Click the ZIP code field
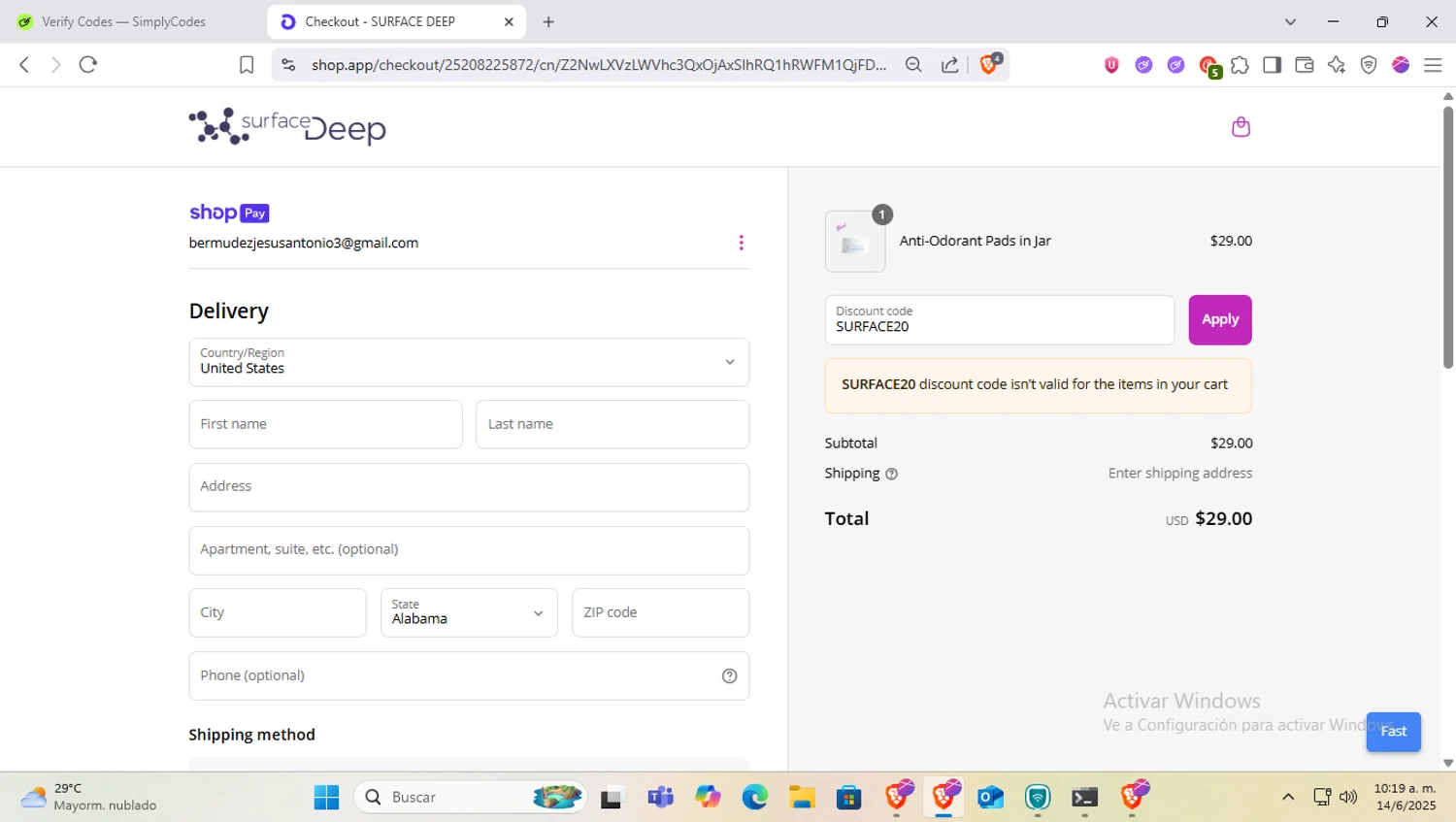1456x822 pixels. [660, 612]
